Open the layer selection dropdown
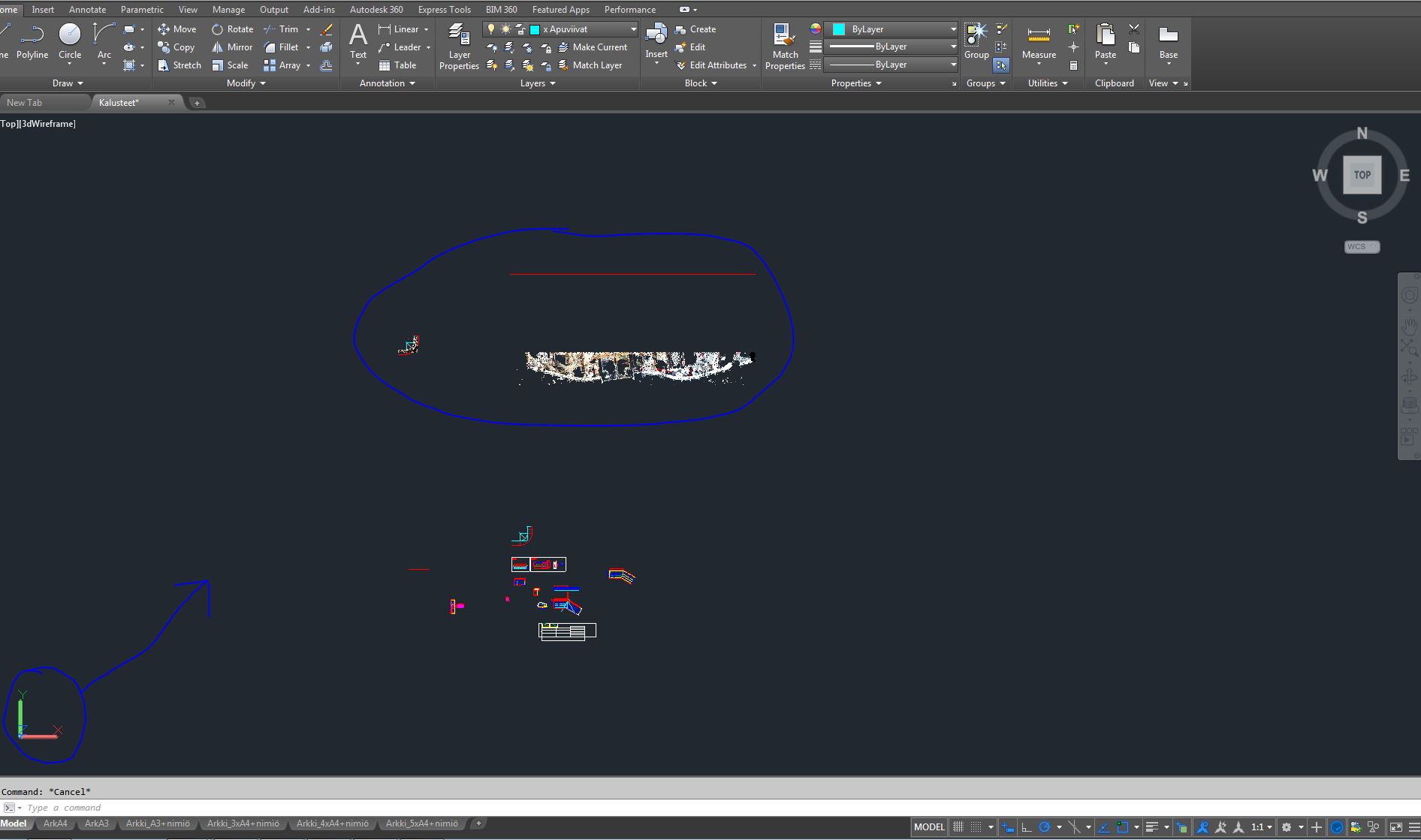Viewport: 1421px width, 840px height. (x=633, y=29)
